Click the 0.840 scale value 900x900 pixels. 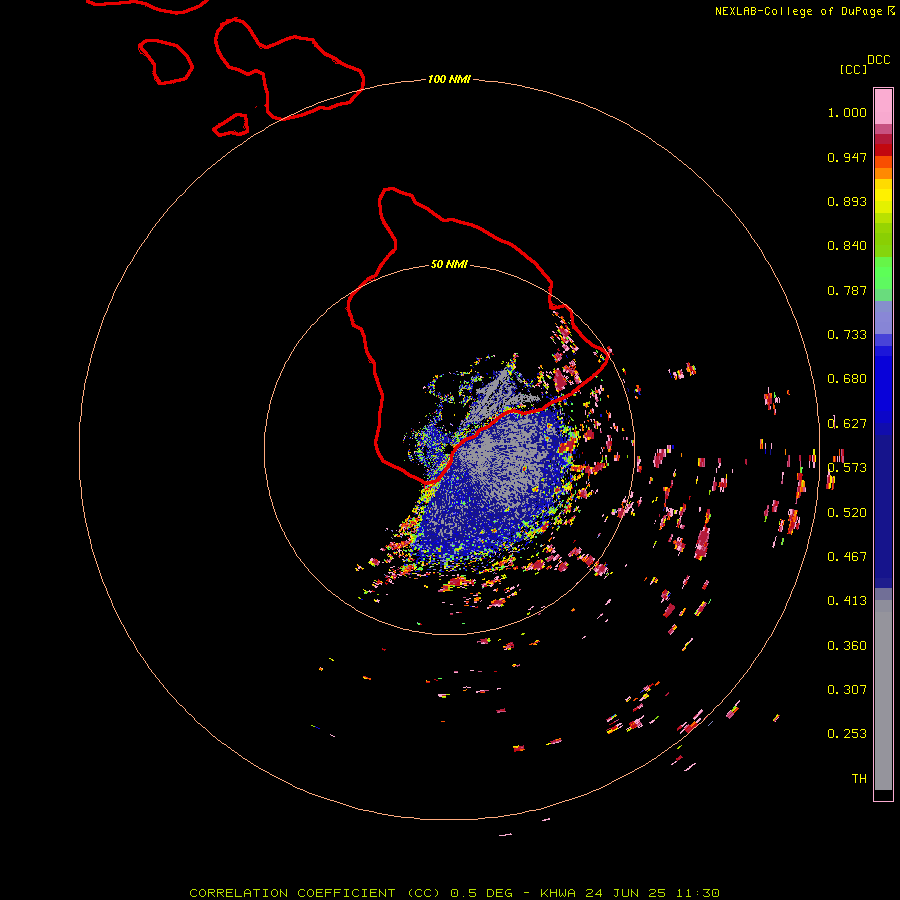[x=847, y=246]
